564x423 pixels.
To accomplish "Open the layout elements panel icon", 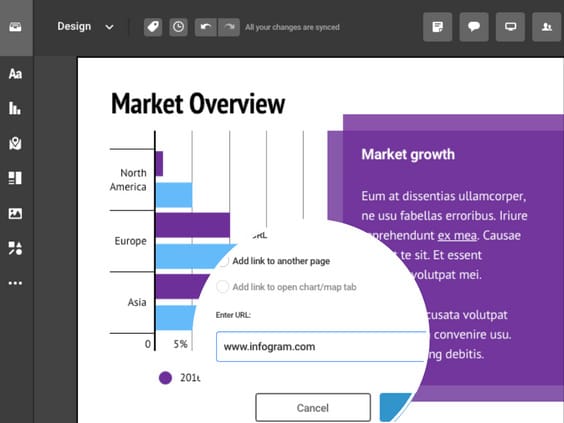I will pyautogui.click(x=15, y=178).
